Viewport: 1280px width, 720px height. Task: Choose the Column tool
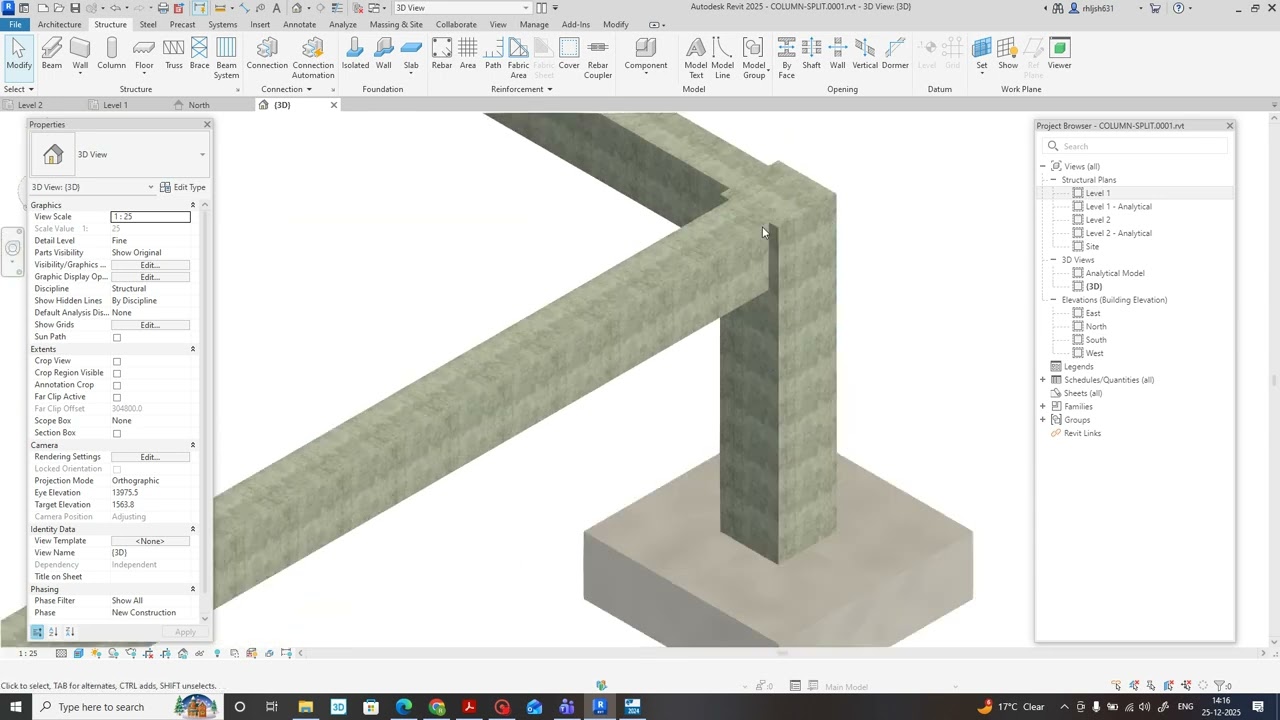point(111,54)
